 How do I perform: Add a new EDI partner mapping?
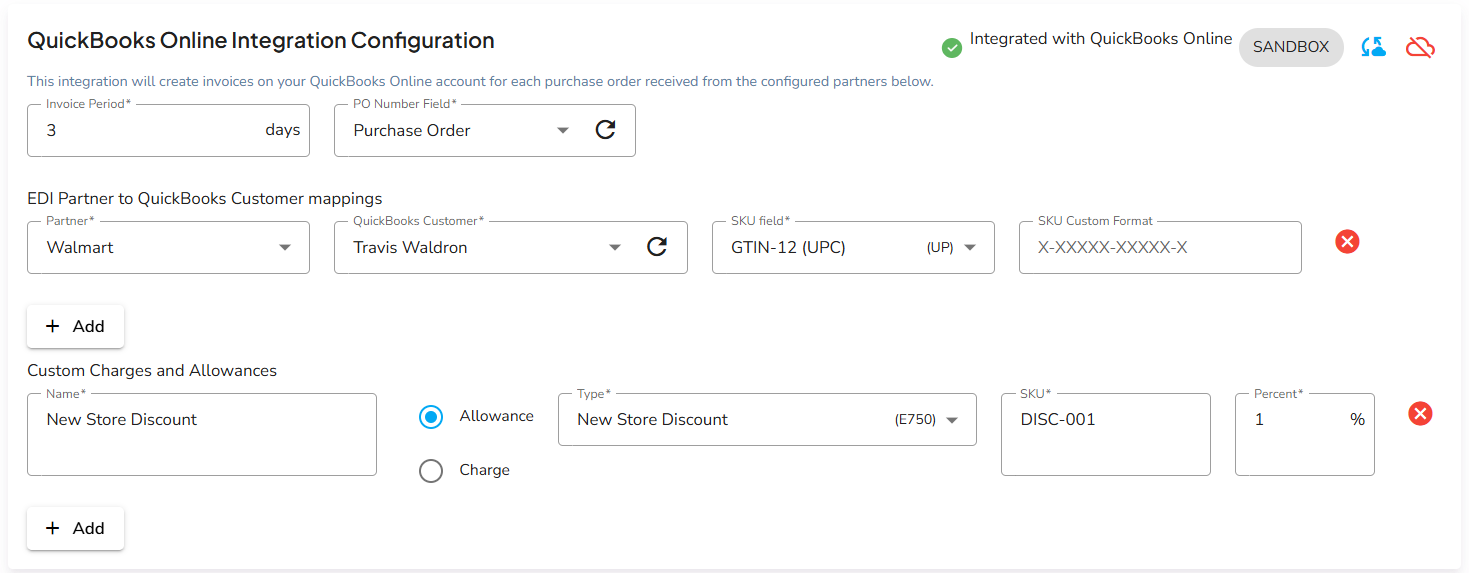(x=75, y=326)
